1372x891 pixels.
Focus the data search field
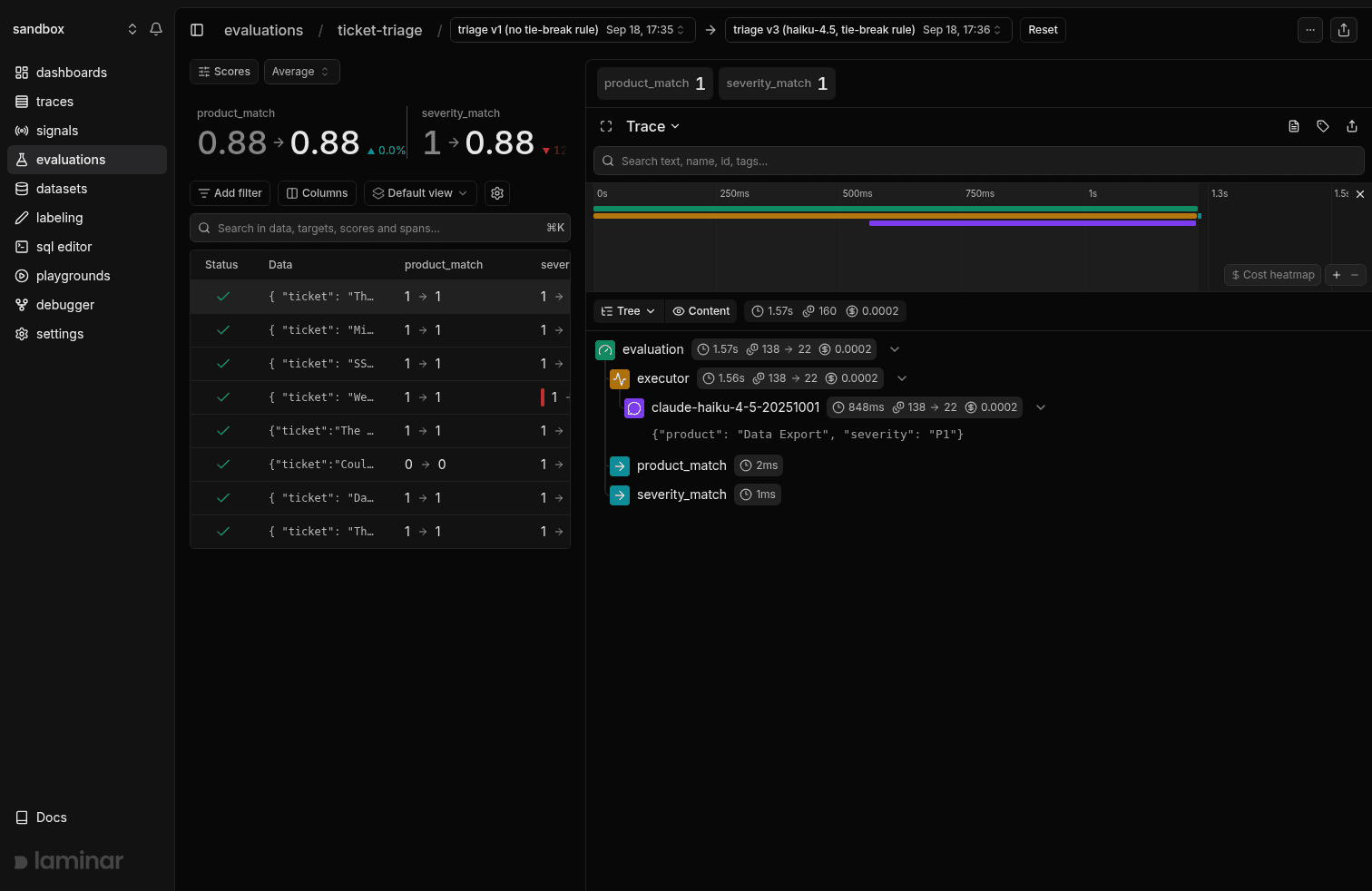click(380, 228)
